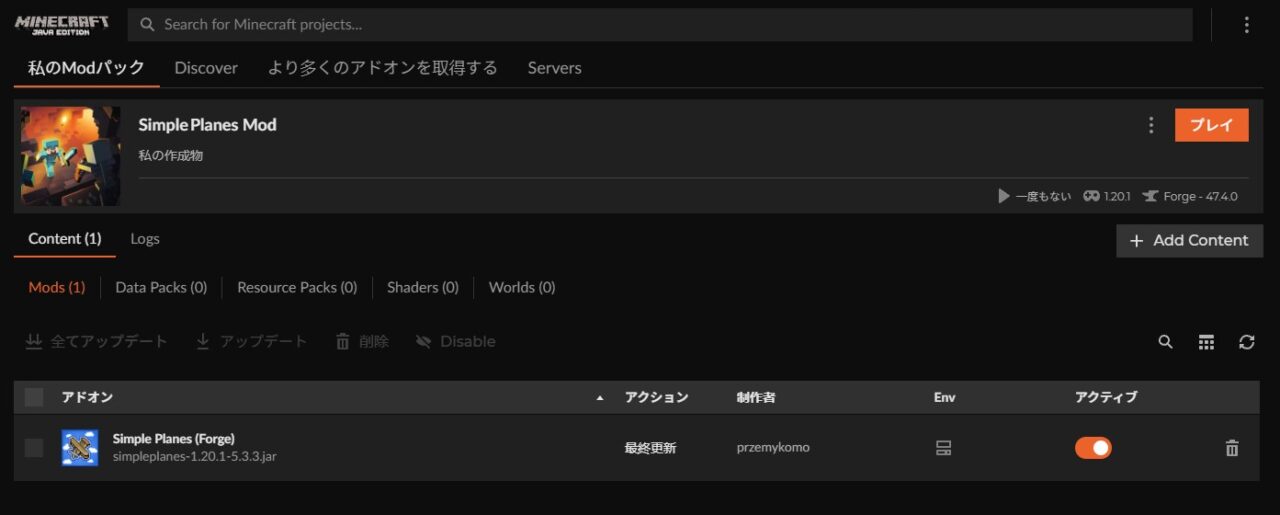Open the 私のModパック tab
Image resolution: width=1280 pixels, height=515 pixels.
[86, 68]
